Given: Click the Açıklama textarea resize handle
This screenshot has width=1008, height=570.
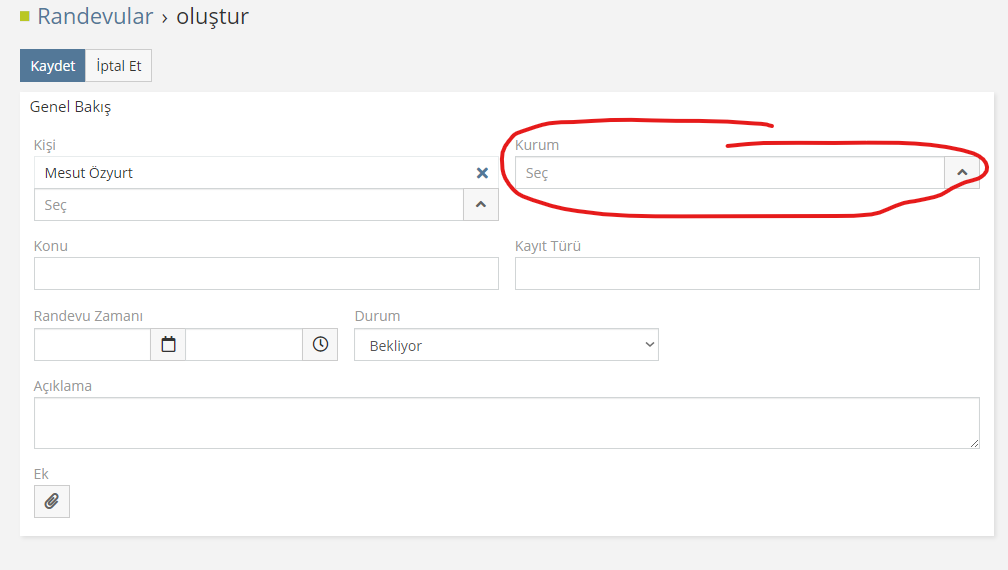Looking at the screenshot, I should (974, 443).
